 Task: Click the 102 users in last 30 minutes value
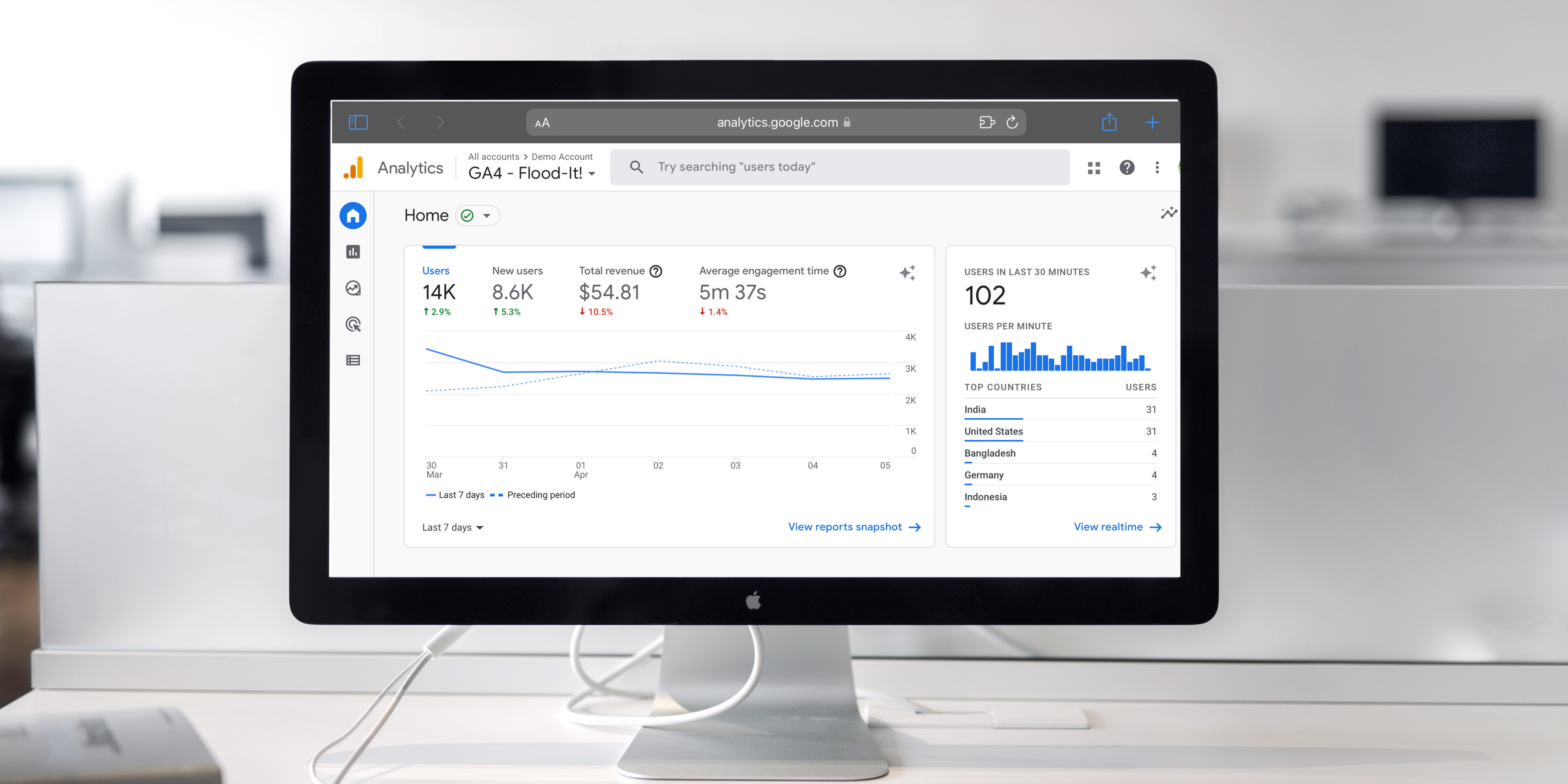click(x=985, y=296)
